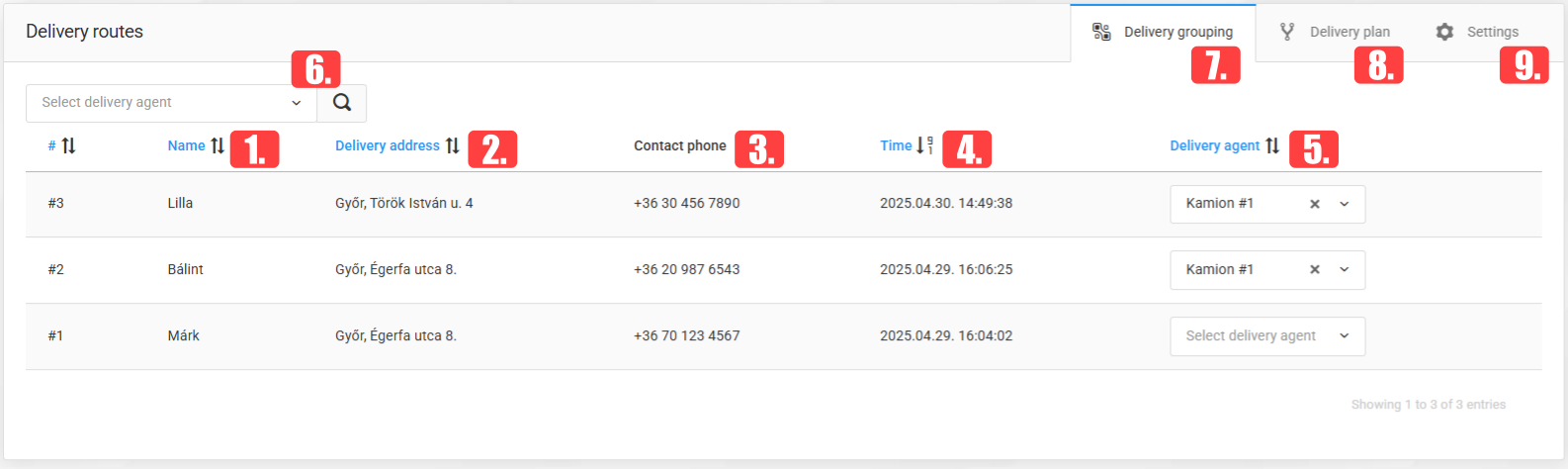Click the Delivery routes page title
Screen dimensions: 1568x469
point(84,32)
